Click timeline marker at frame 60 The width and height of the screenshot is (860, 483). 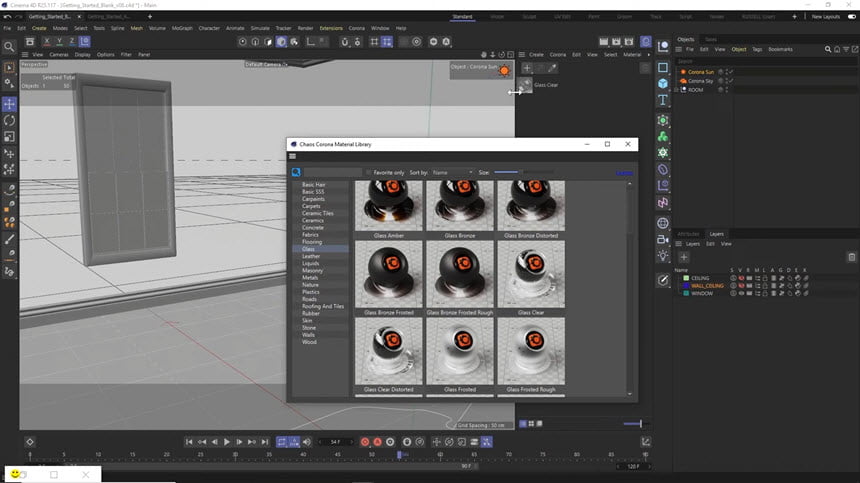tap(440, 454)
